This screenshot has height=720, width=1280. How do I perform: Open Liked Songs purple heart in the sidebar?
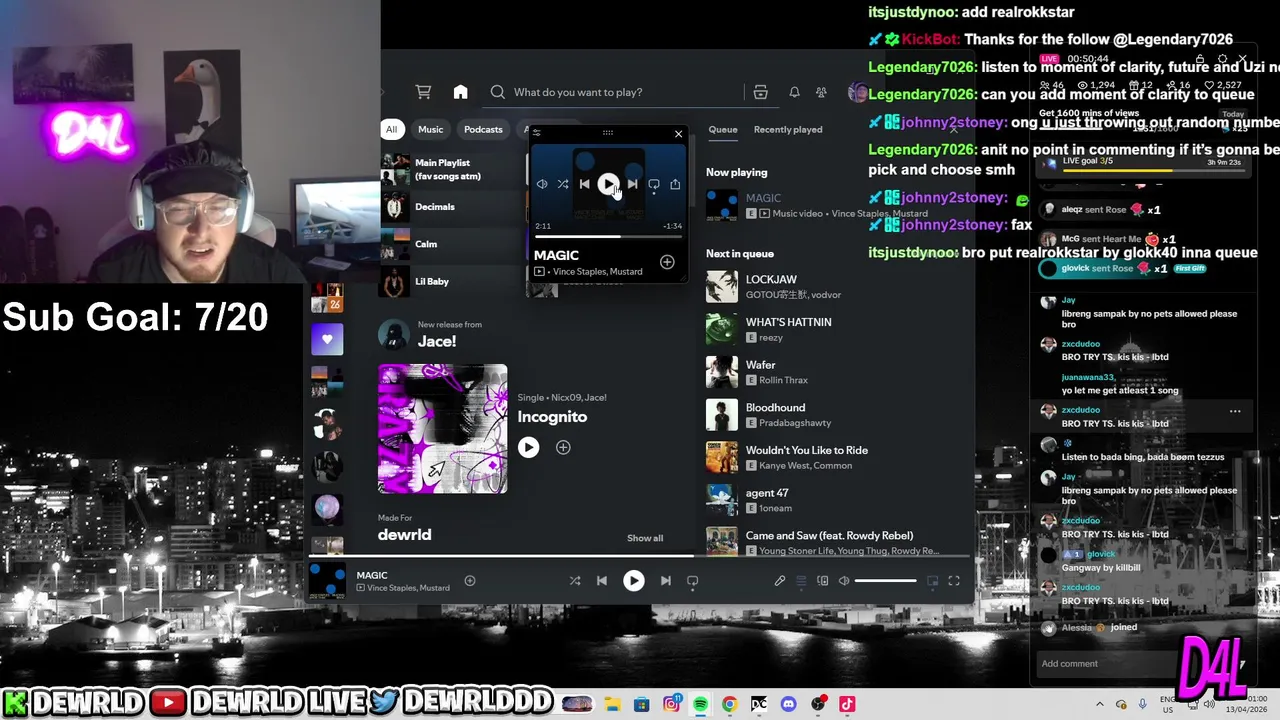coord(327,340)
